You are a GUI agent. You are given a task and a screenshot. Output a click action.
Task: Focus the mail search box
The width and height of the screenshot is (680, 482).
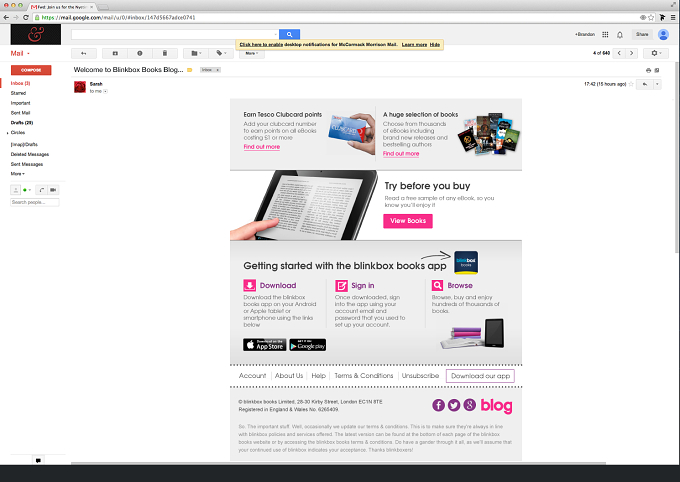pyautogui.click(x=173, y=34)
